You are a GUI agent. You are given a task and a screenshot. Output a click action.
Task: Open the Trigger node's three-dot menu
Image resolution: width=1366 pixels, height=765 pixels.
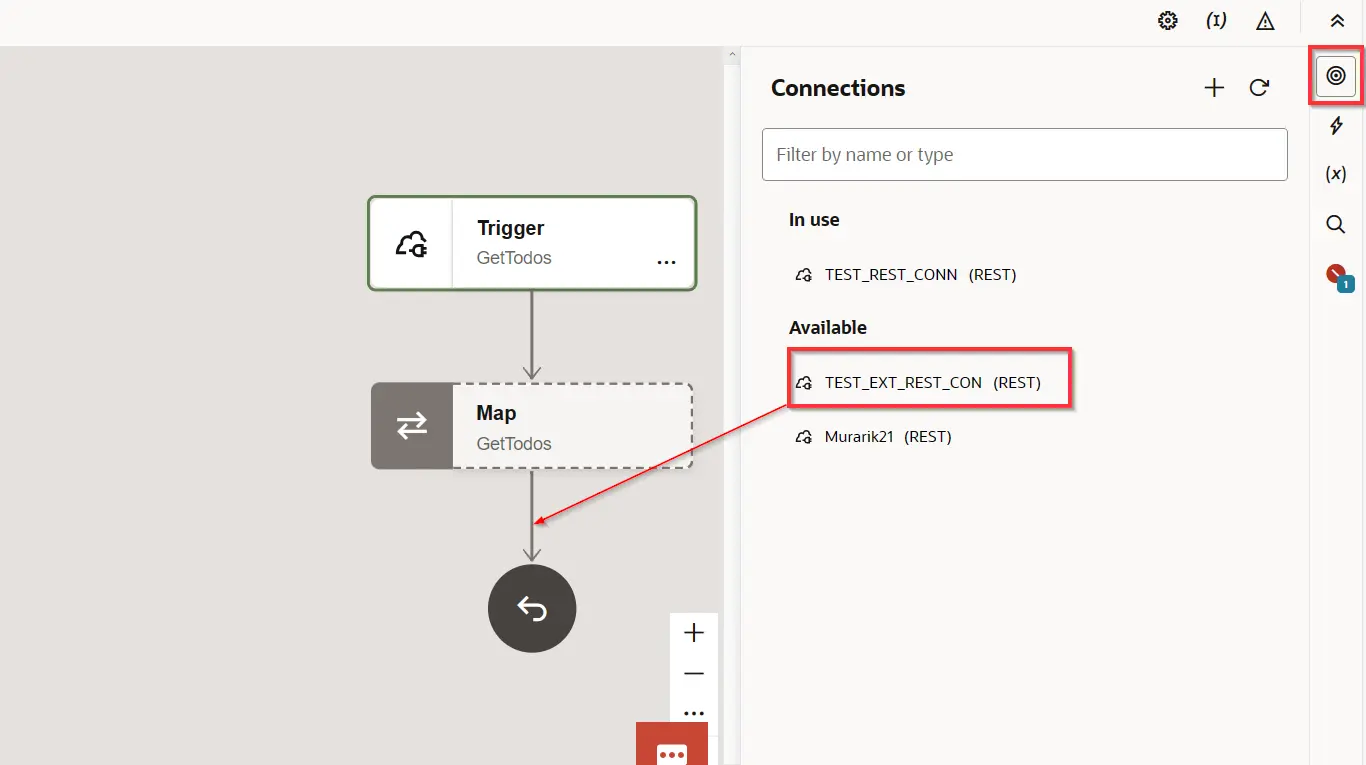(x=666, y=262)
